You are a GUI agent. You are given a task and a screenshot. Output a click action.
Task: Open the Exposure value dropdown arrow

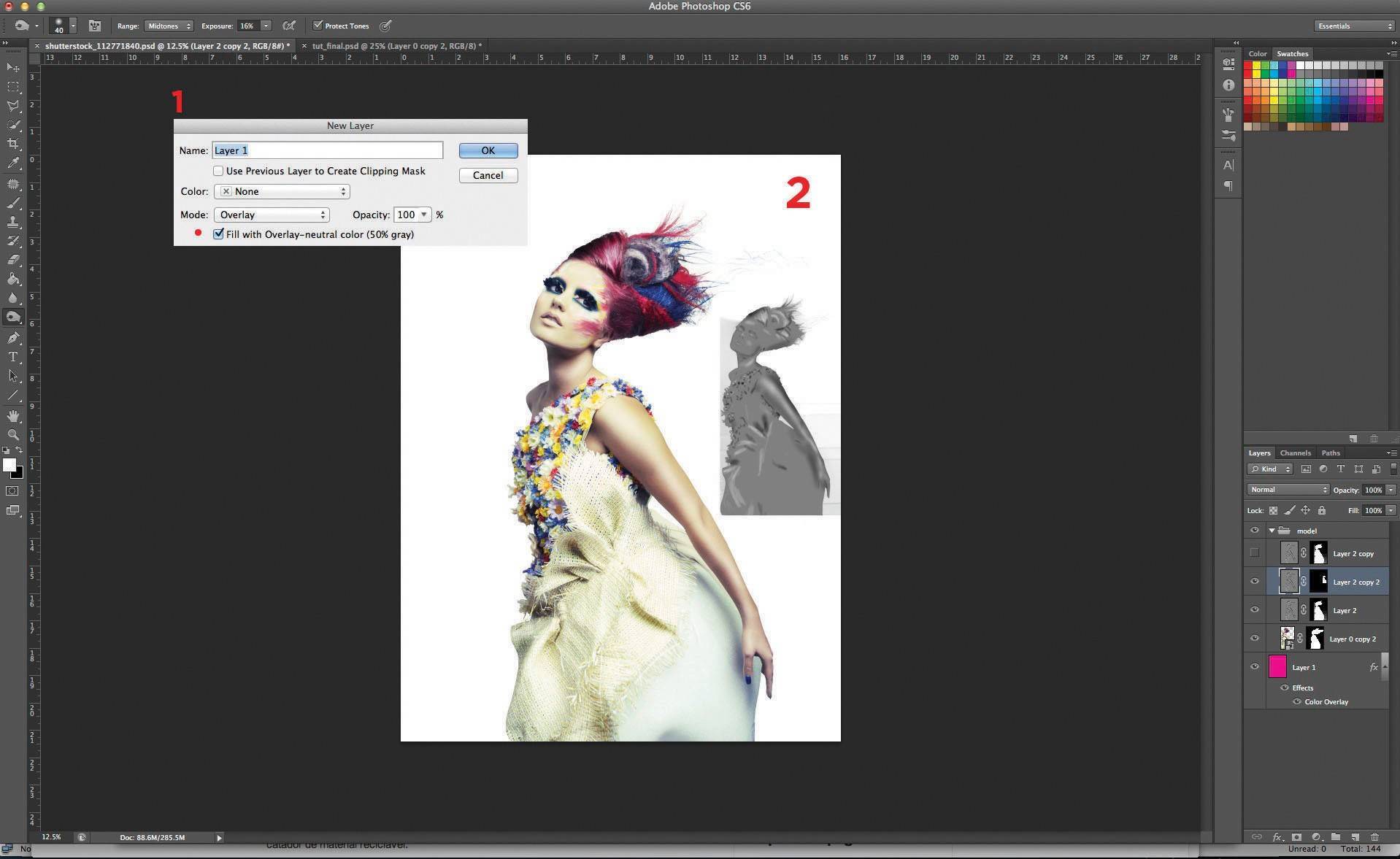pos(266,26)
